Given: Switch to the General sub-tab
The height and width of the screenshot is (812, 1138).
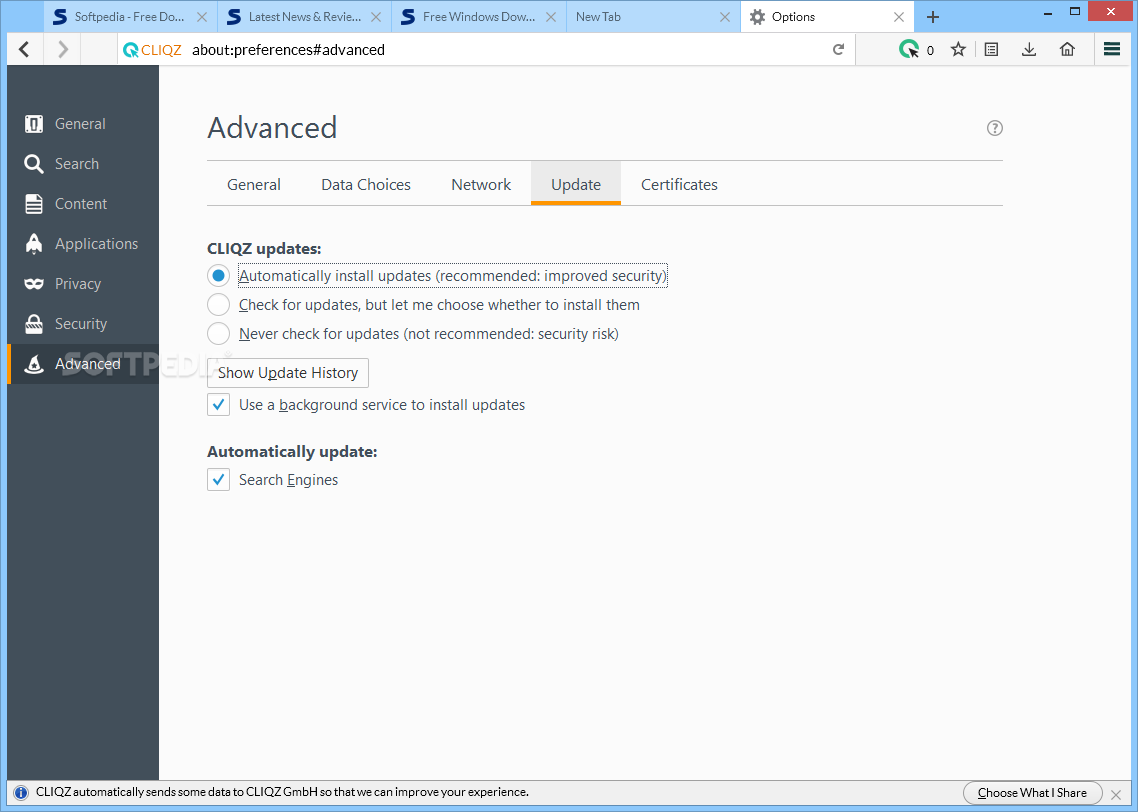Looking at the screenshot, I should pyautogui.click(x=253, y=184).
